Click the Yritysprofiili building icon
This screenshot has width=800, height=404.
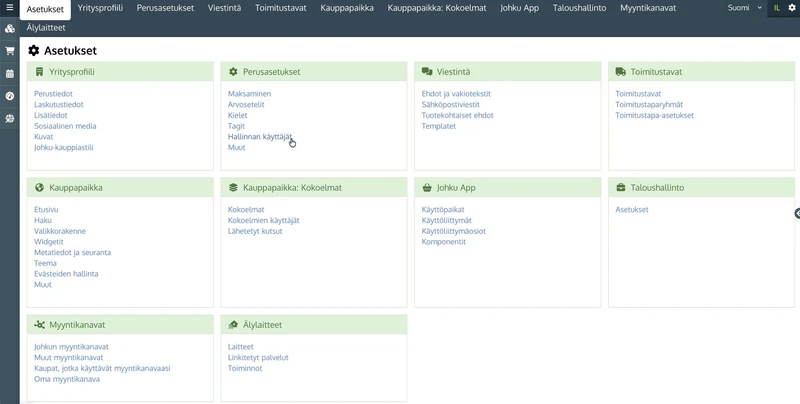(39, 72)
